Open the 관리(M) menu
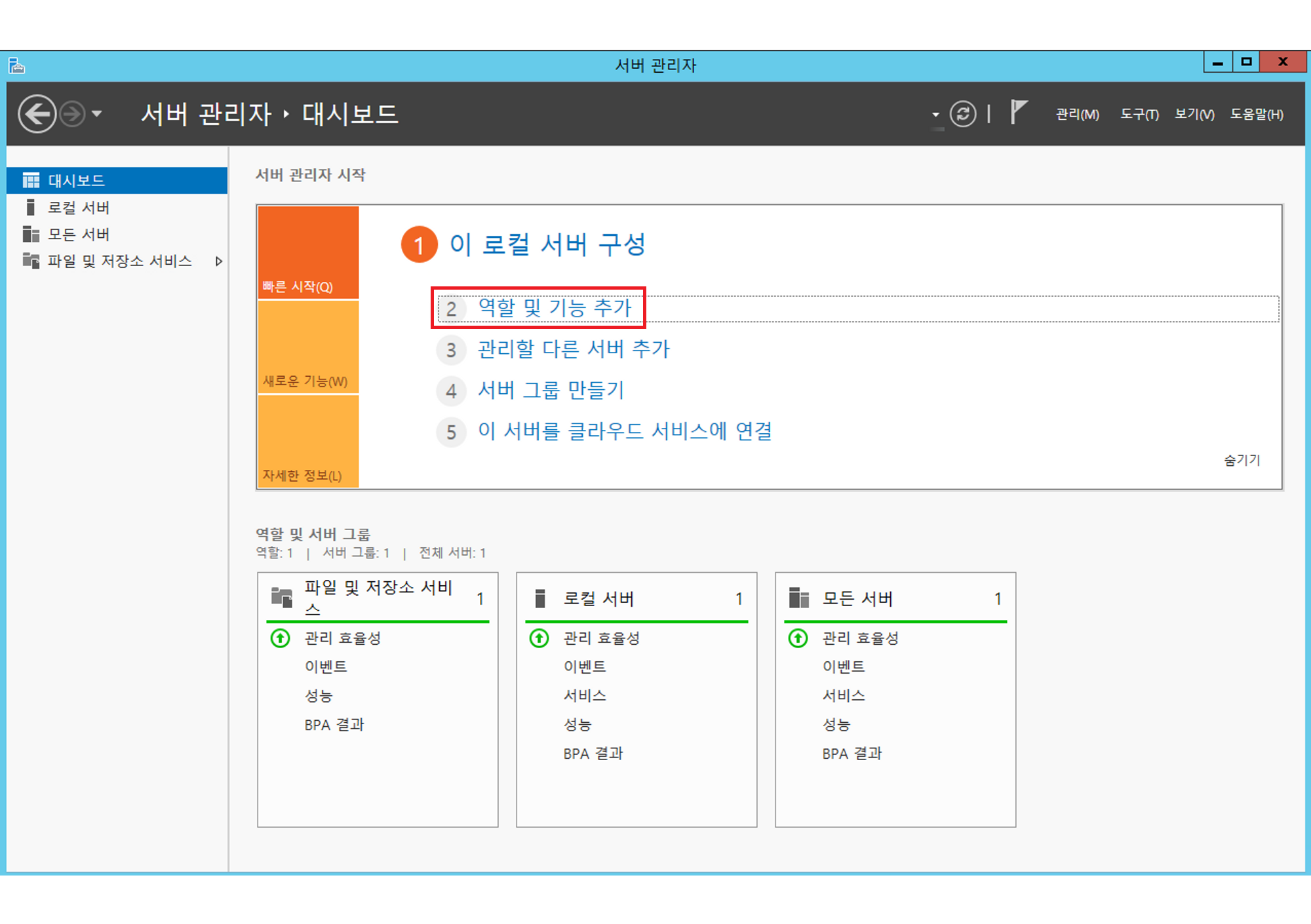1311x924 pixels. point(1077,114)
